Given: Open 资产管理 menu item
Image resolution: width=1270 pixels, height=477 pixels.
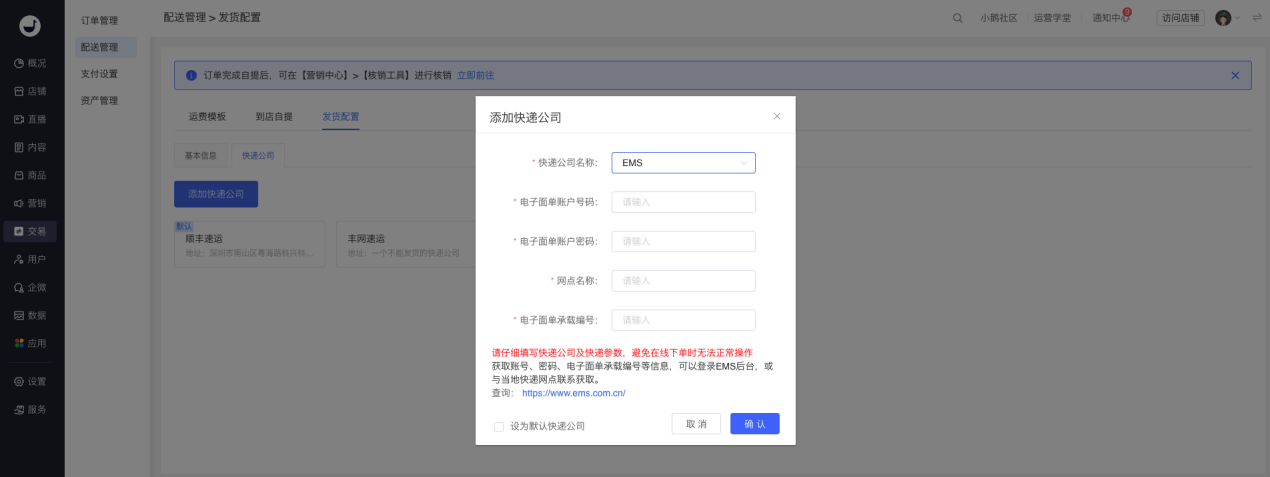Looking at the screenshot, I should (99, 101).
